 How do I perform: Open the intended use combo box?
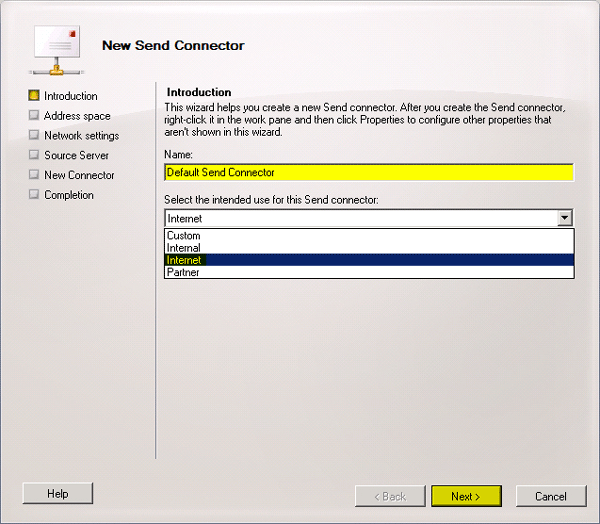[369, 218]
